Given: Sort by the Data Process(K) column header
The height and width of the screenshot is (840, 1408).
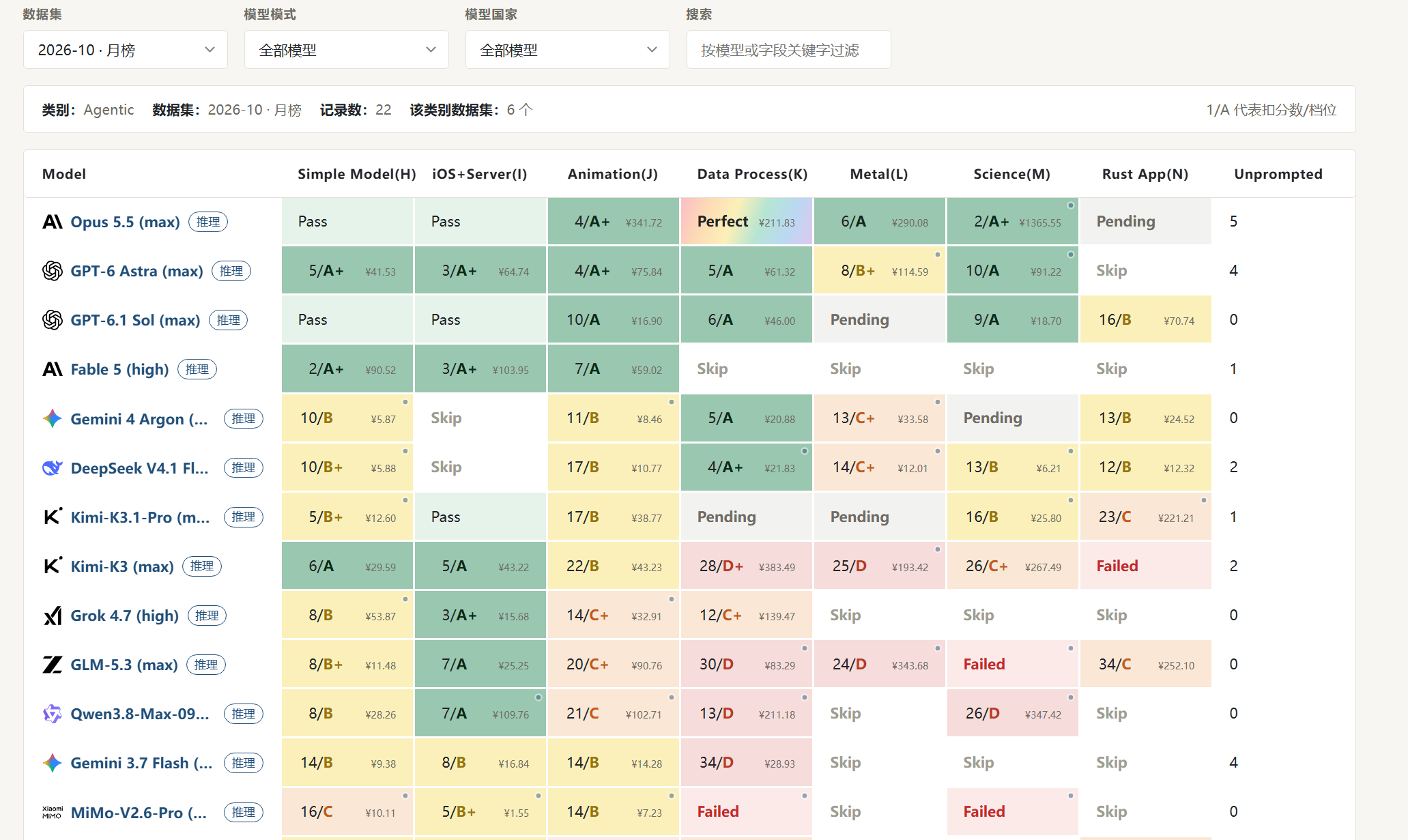Looking at the screenshot, I should pyautogui.click(x=752, y=174).
